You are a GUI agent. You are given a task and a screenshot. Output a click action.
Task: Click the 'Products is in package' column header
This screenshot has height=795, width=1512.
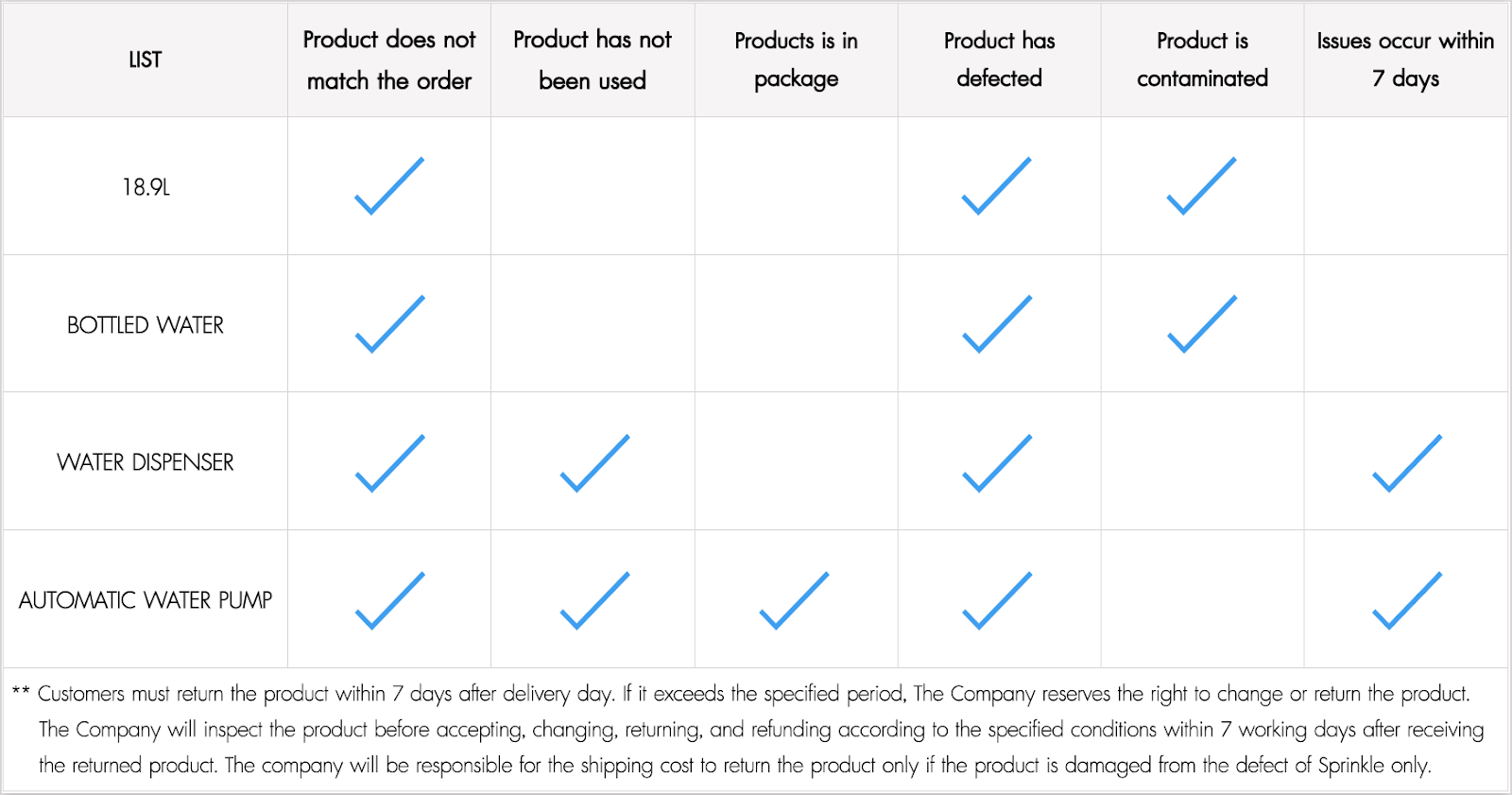click(796, 60)
